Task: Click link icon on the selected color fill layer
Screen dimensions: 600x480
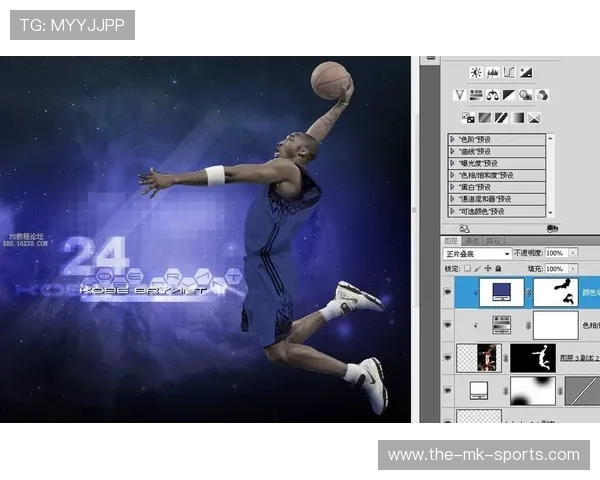Action: (528, 292)
